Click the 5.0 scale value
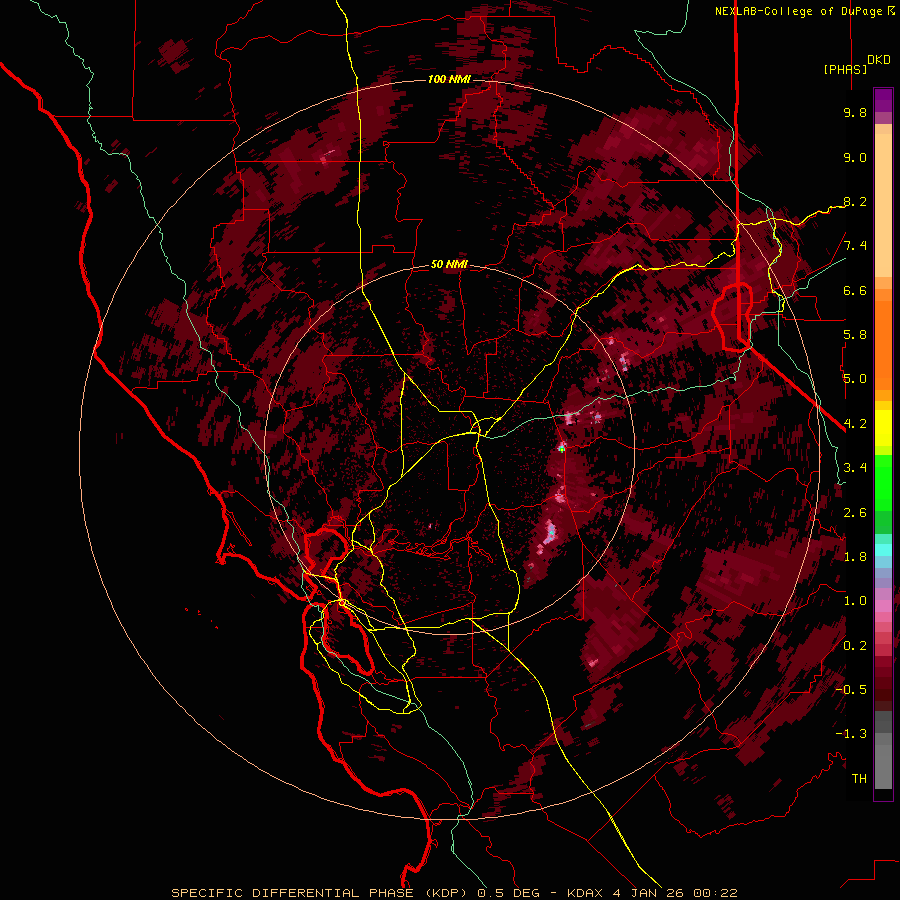 point(855,379)
